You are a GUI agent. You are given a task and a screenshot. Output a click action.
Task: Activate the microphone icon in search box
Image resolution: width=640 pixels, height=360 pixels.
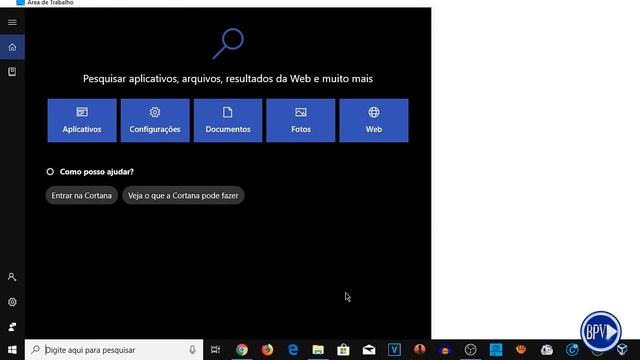192,350
